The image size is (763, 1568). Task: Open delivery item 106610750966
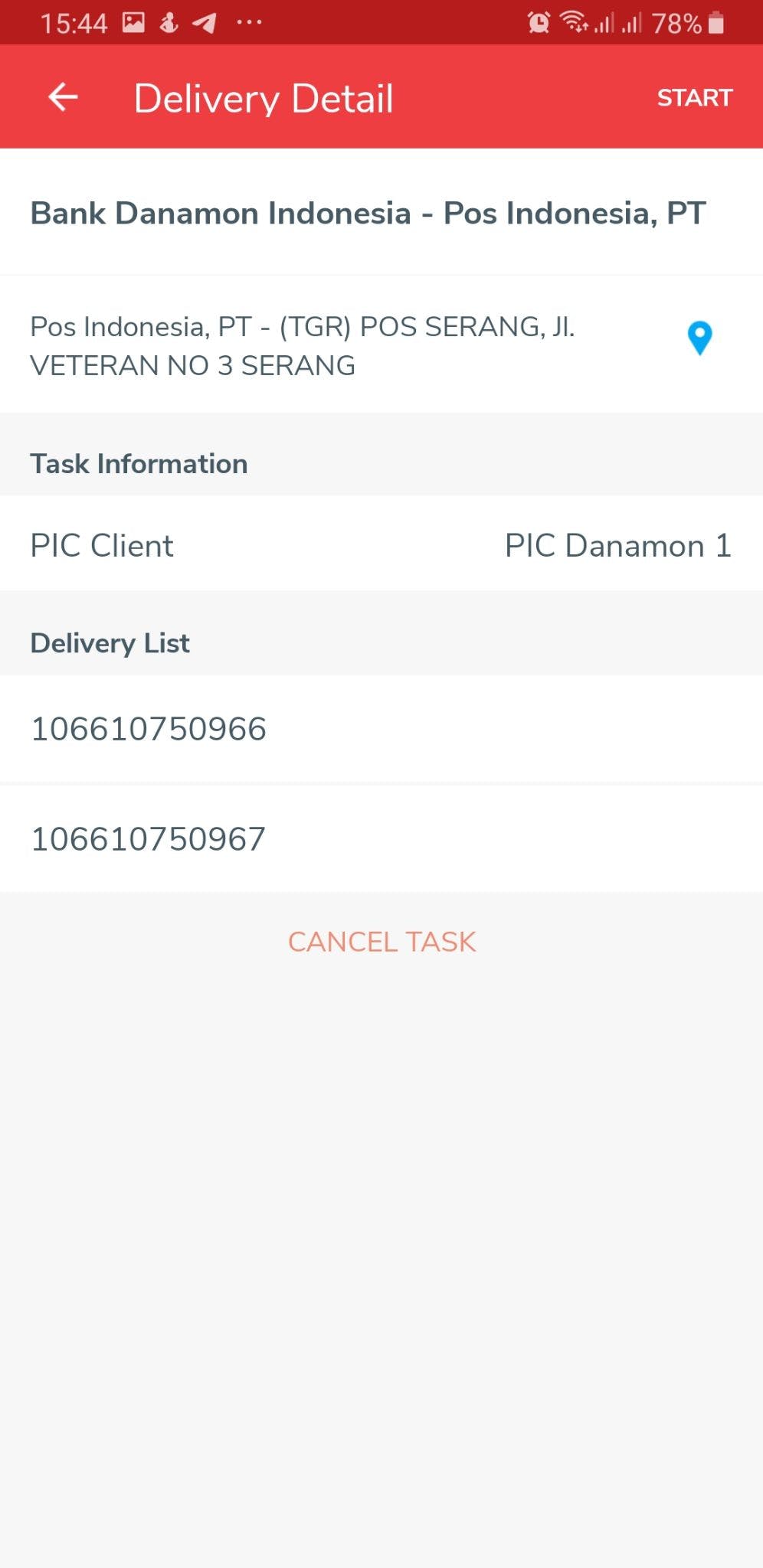tap(149, 729)
